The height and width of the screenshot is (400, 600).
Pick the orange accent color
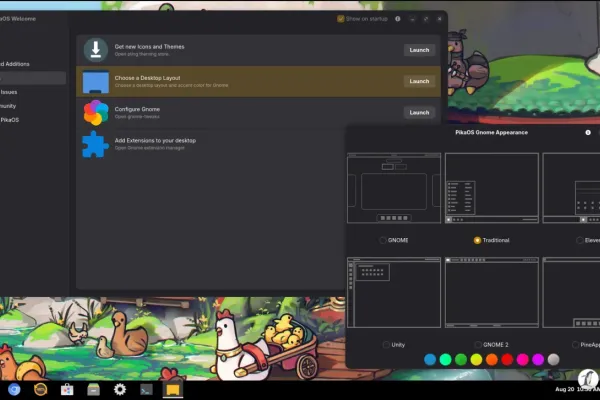[492, 359]
